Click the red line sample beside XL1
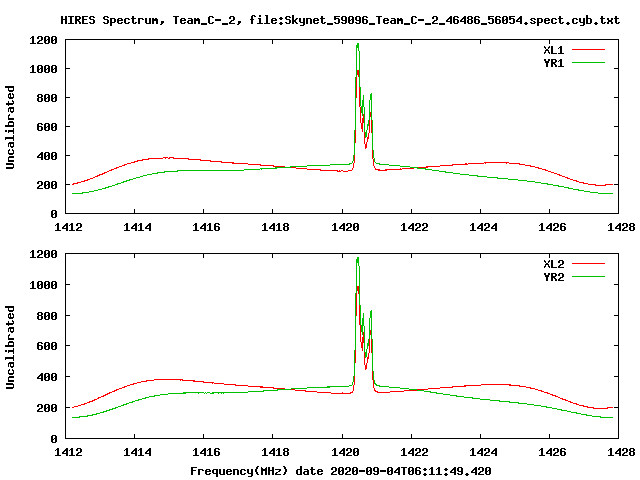The image size is (640, 480). click(x=588, y=50)
